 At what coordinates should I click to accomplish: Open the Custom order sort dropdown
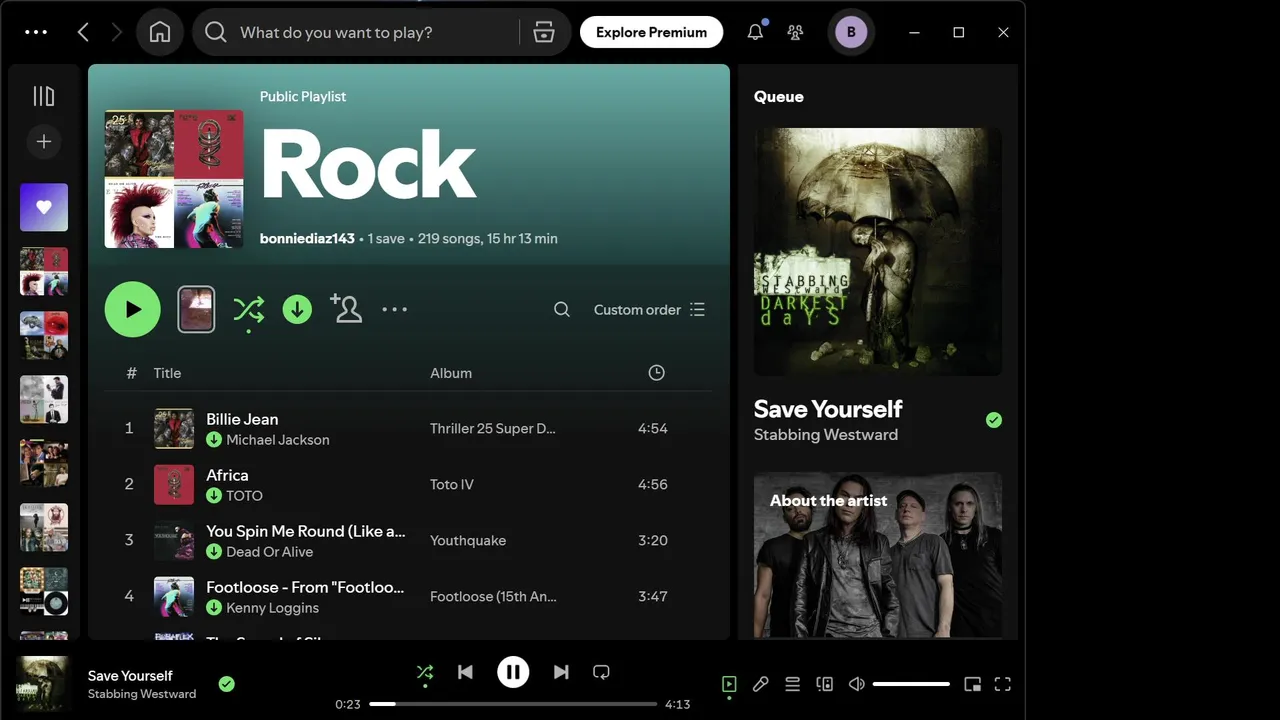tap(649, 310)
